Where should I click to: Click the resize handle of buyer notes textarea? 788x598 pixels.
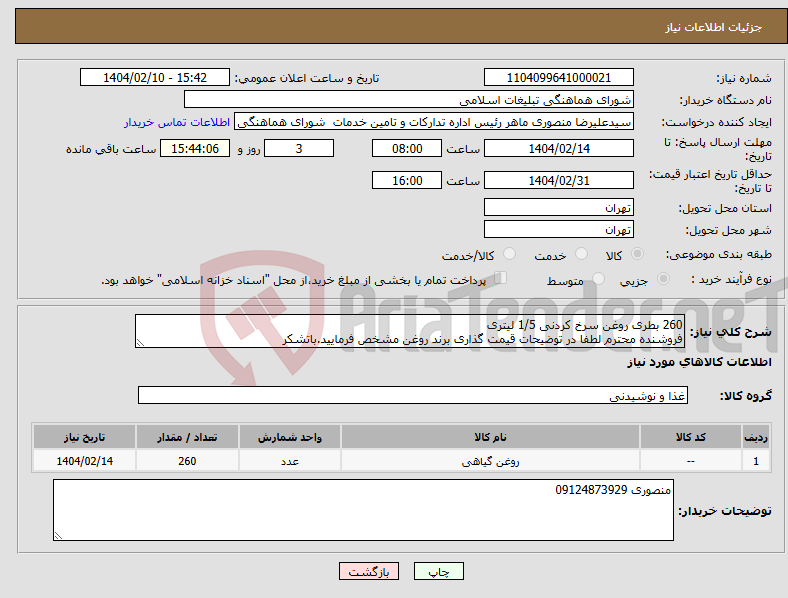click(x=58, y=536)
